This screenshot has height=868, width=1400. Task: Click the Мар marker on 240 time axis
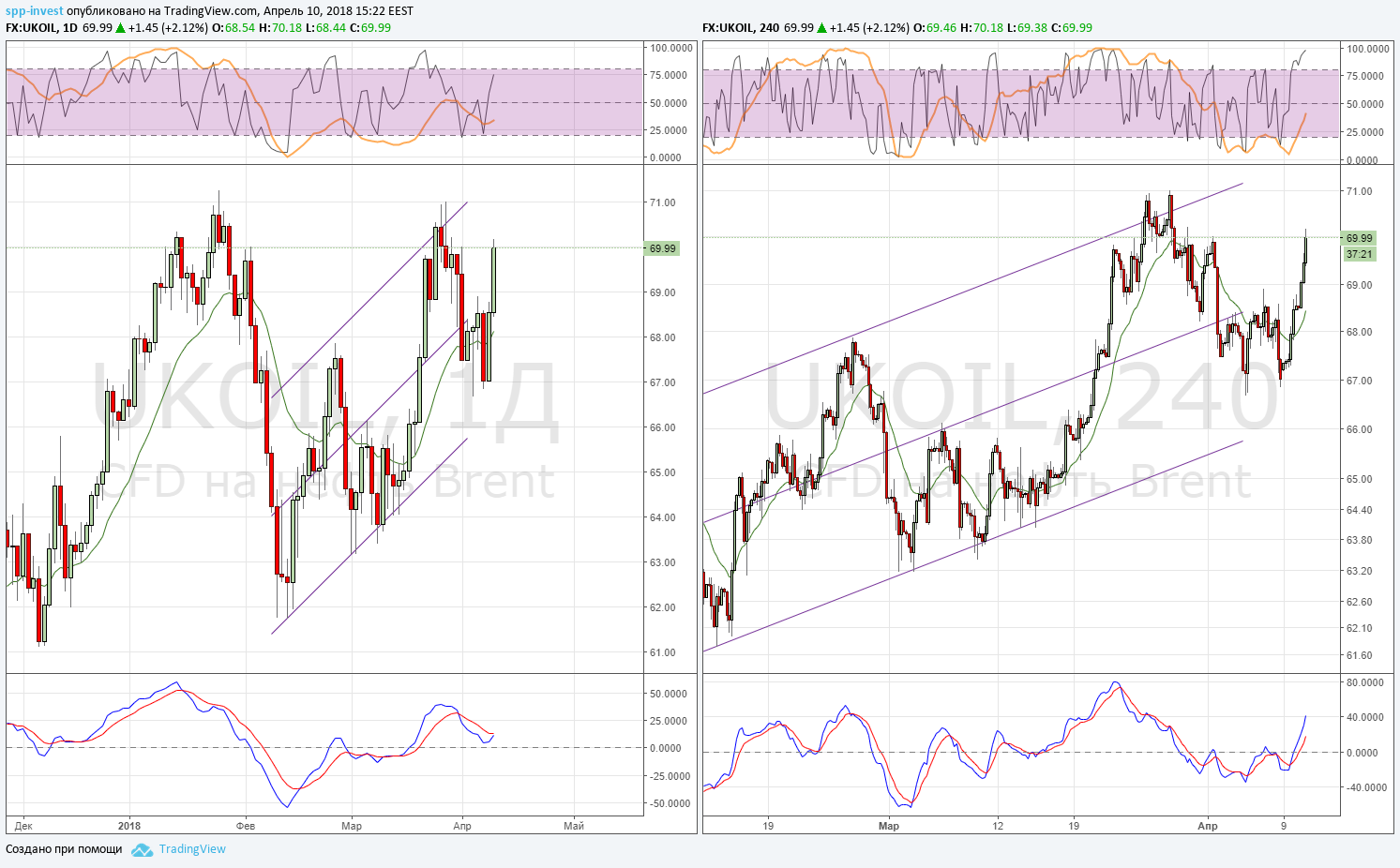[x=889, y=826]
